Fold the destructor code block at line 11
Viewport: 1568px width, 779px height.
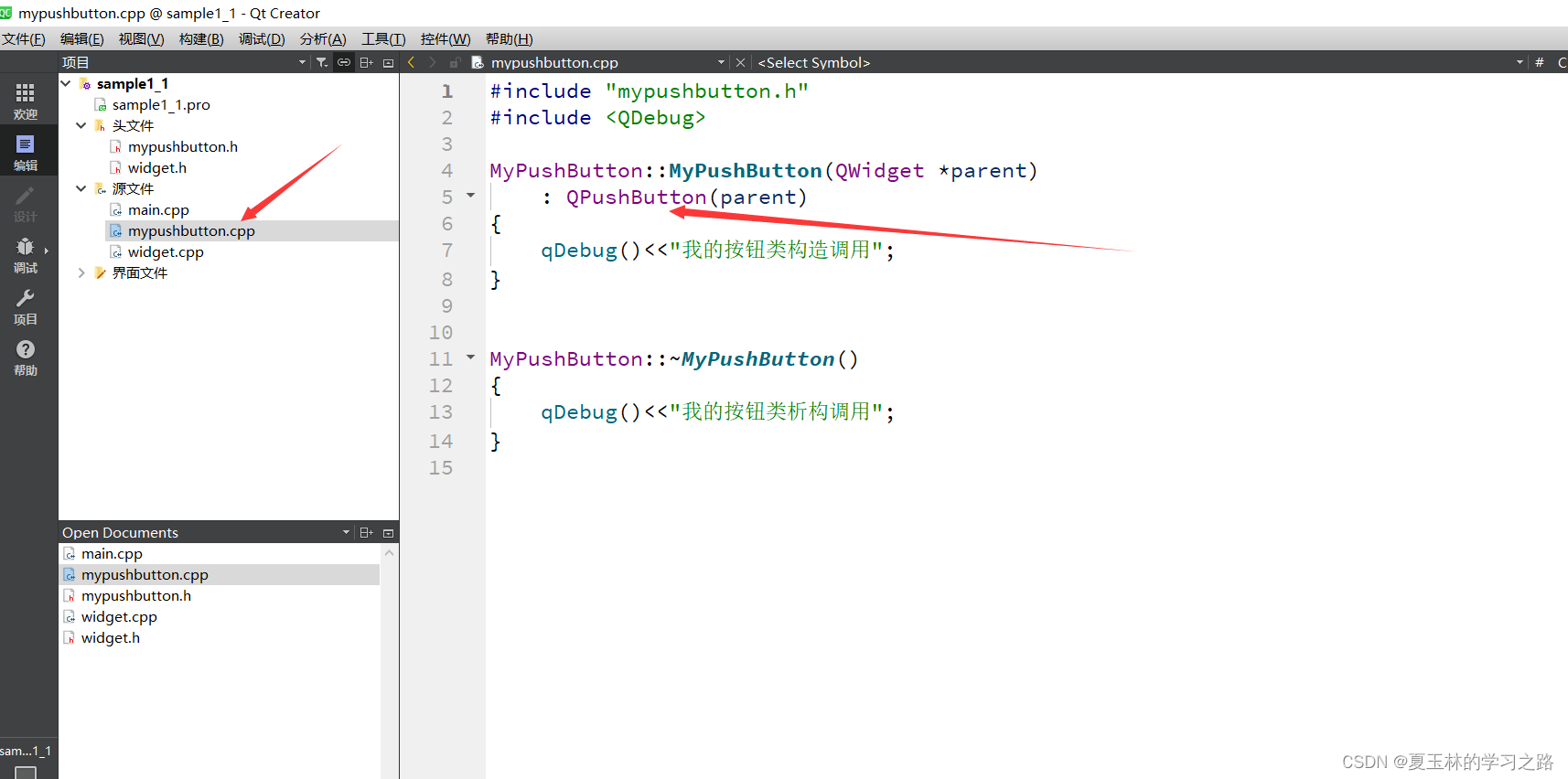pos(471,357)
